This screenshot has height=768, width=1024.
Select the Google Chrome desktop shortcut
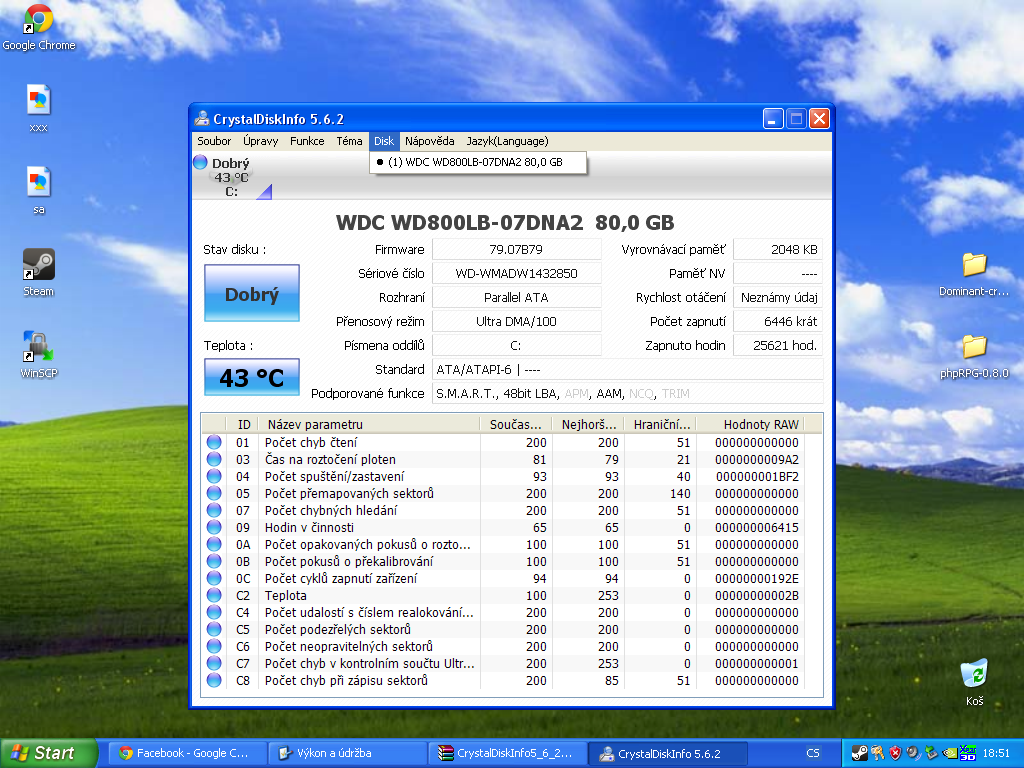[39, 28]
